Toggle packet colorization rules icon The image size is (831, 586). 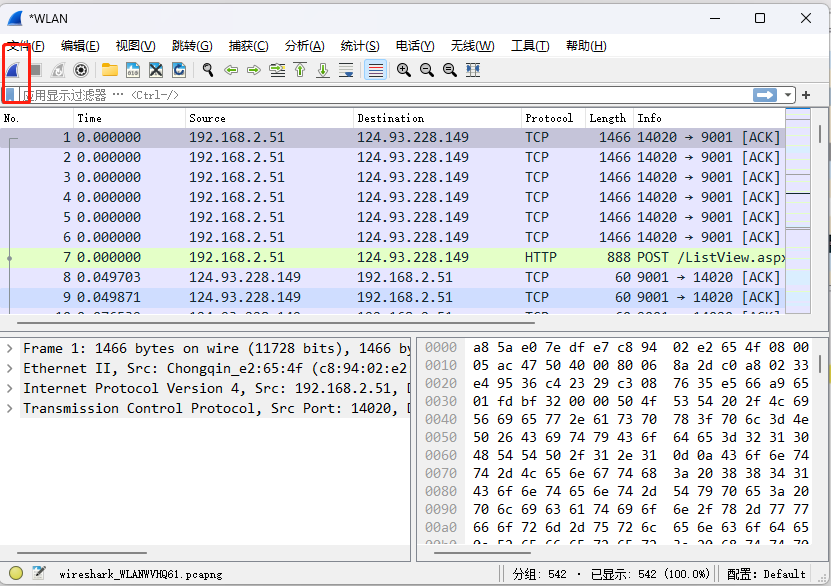tap(375, 70)
